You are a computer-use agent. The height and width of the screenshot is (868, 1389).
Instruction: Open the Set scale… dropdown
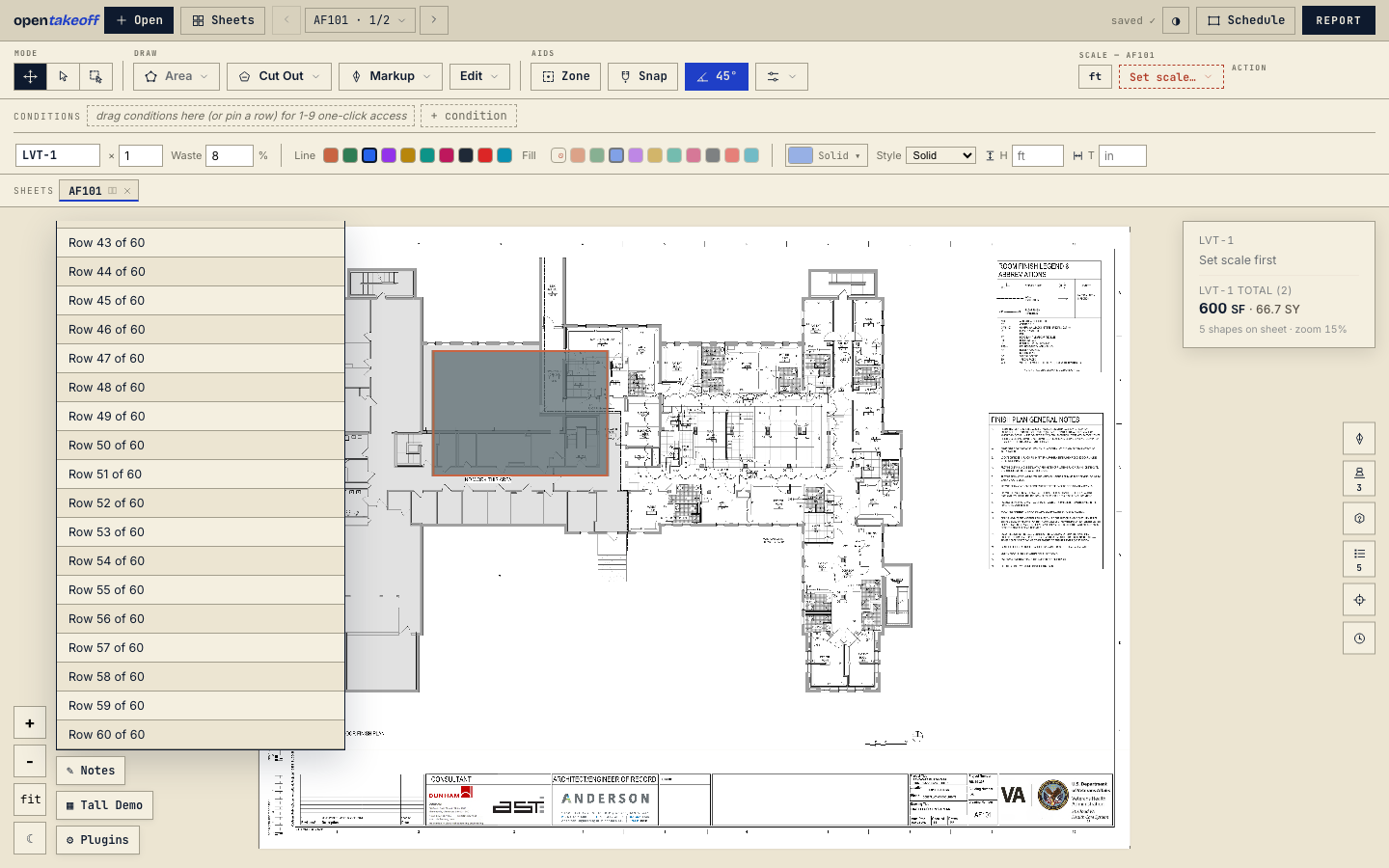[1171, 77]
